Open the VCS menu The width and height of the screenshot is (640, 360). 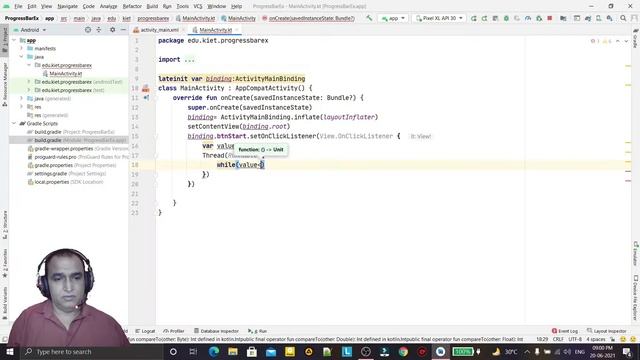tap(198, 6)
